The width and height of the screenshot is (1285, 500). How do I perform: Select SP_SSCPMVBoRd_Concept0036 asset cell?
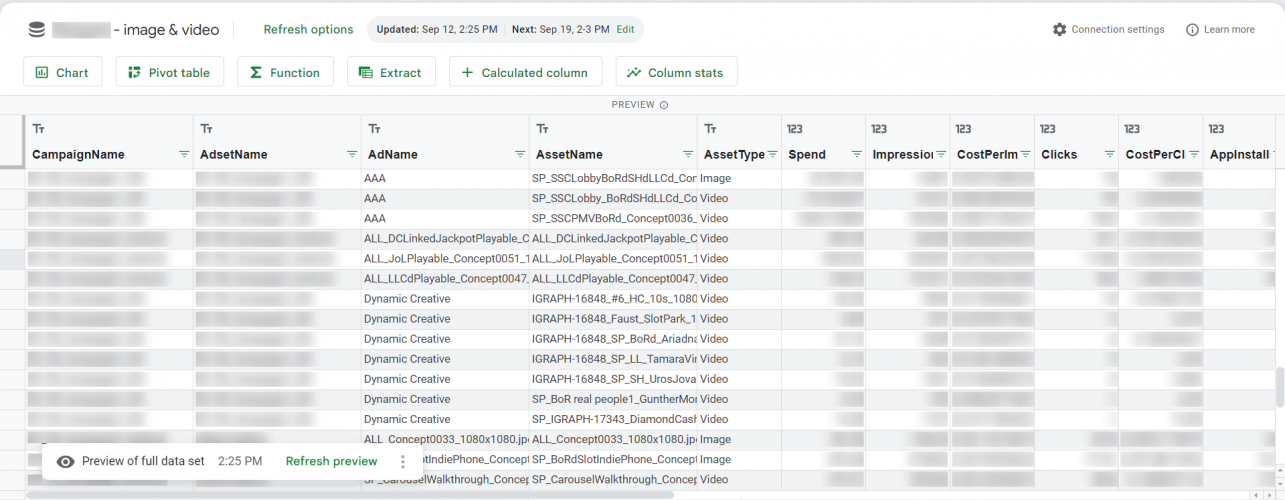[613, 219]
